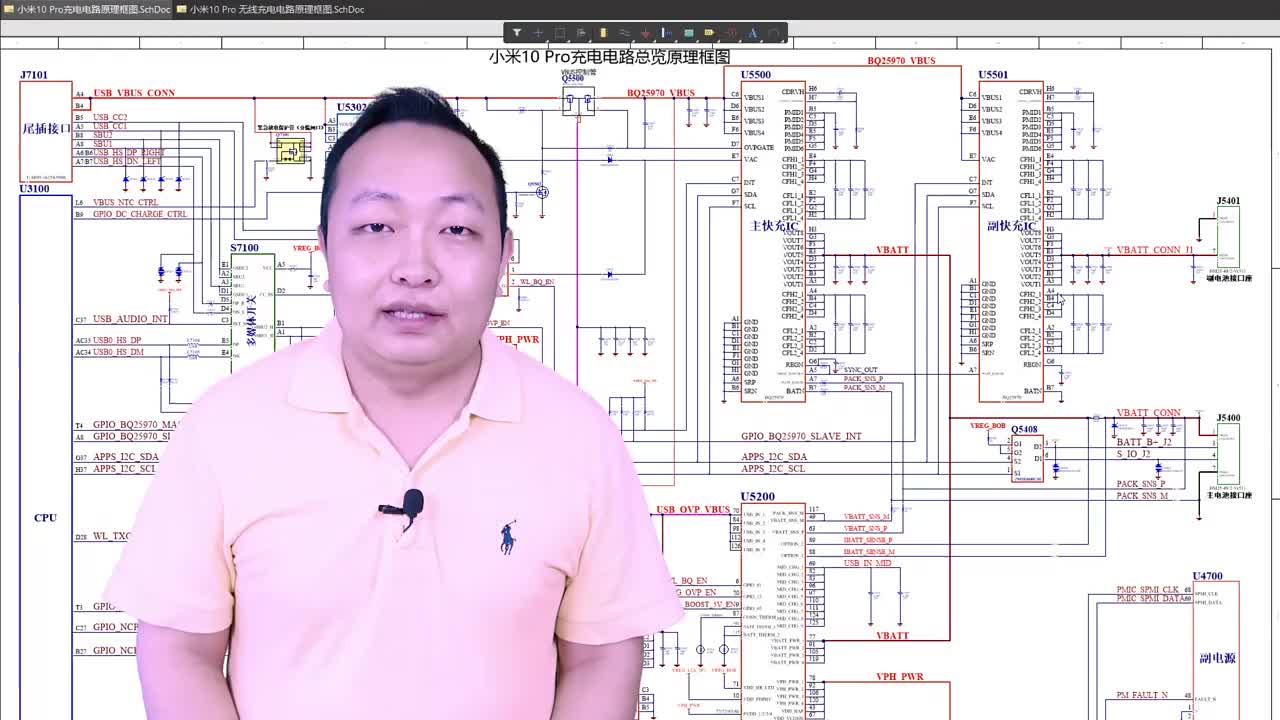Click the U5501 designator
1280x720 pixels.
(993, 75)
